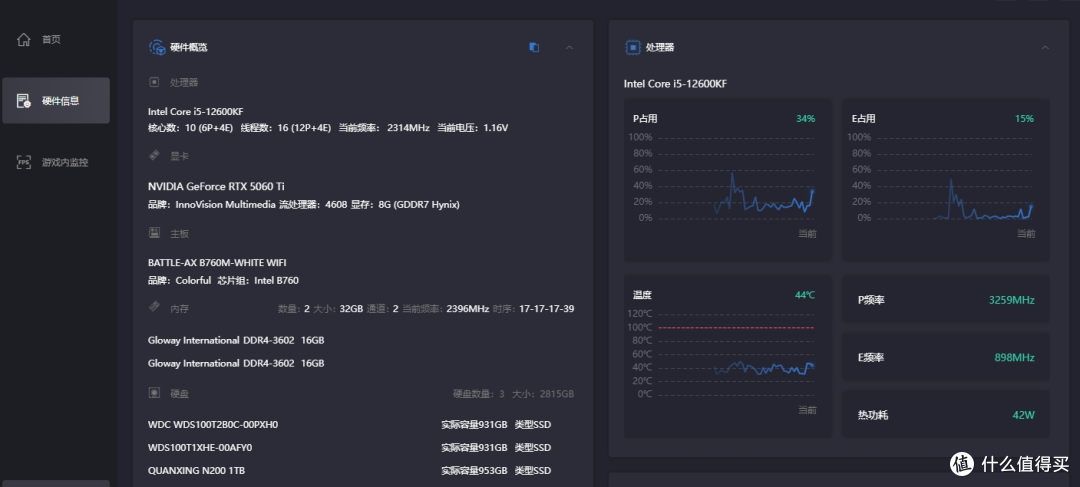This screenshot has width=1080, height=487.
Task: Click E占用 15% value
Action: [x=1024, y=118]
